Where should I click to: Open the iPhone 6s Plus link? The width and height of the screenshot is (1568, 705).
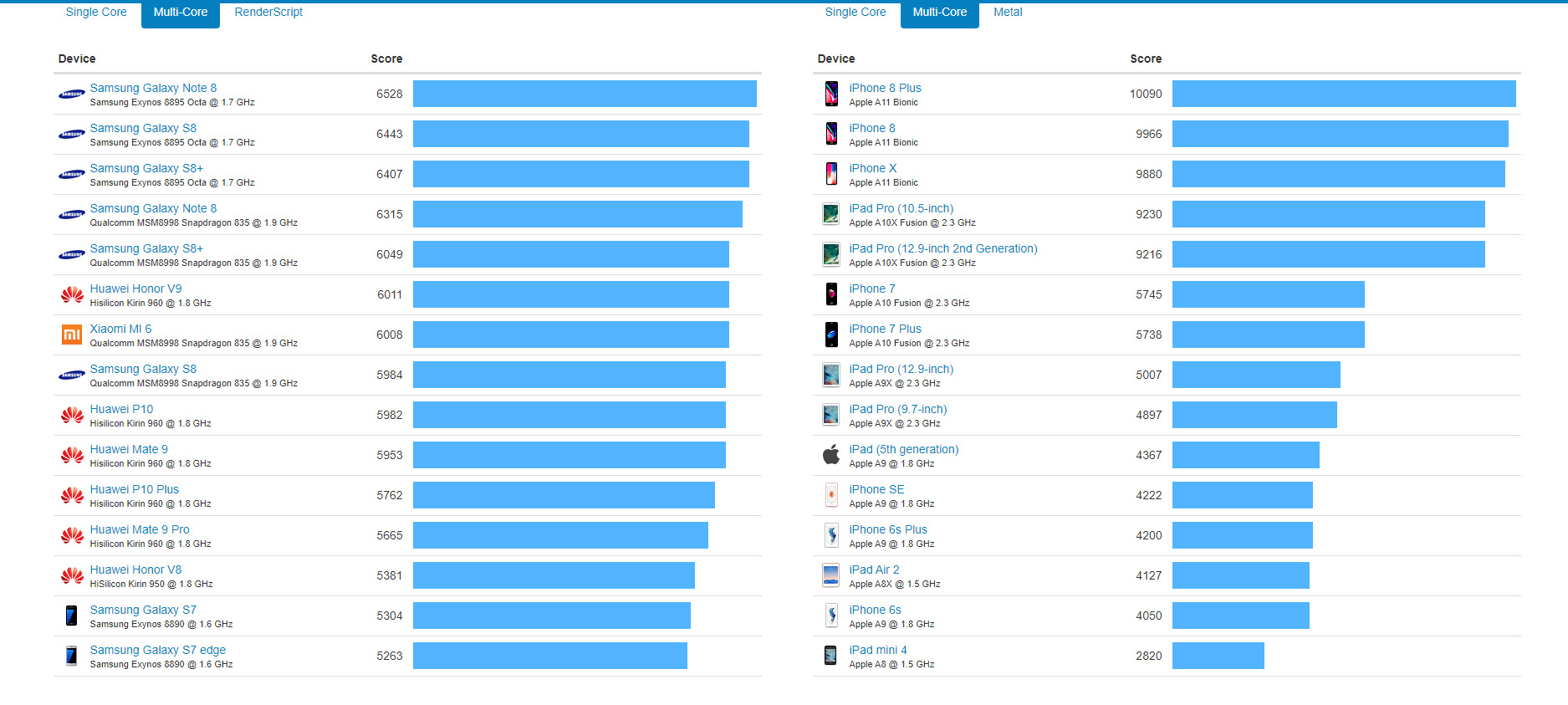(x=887, y=529)
